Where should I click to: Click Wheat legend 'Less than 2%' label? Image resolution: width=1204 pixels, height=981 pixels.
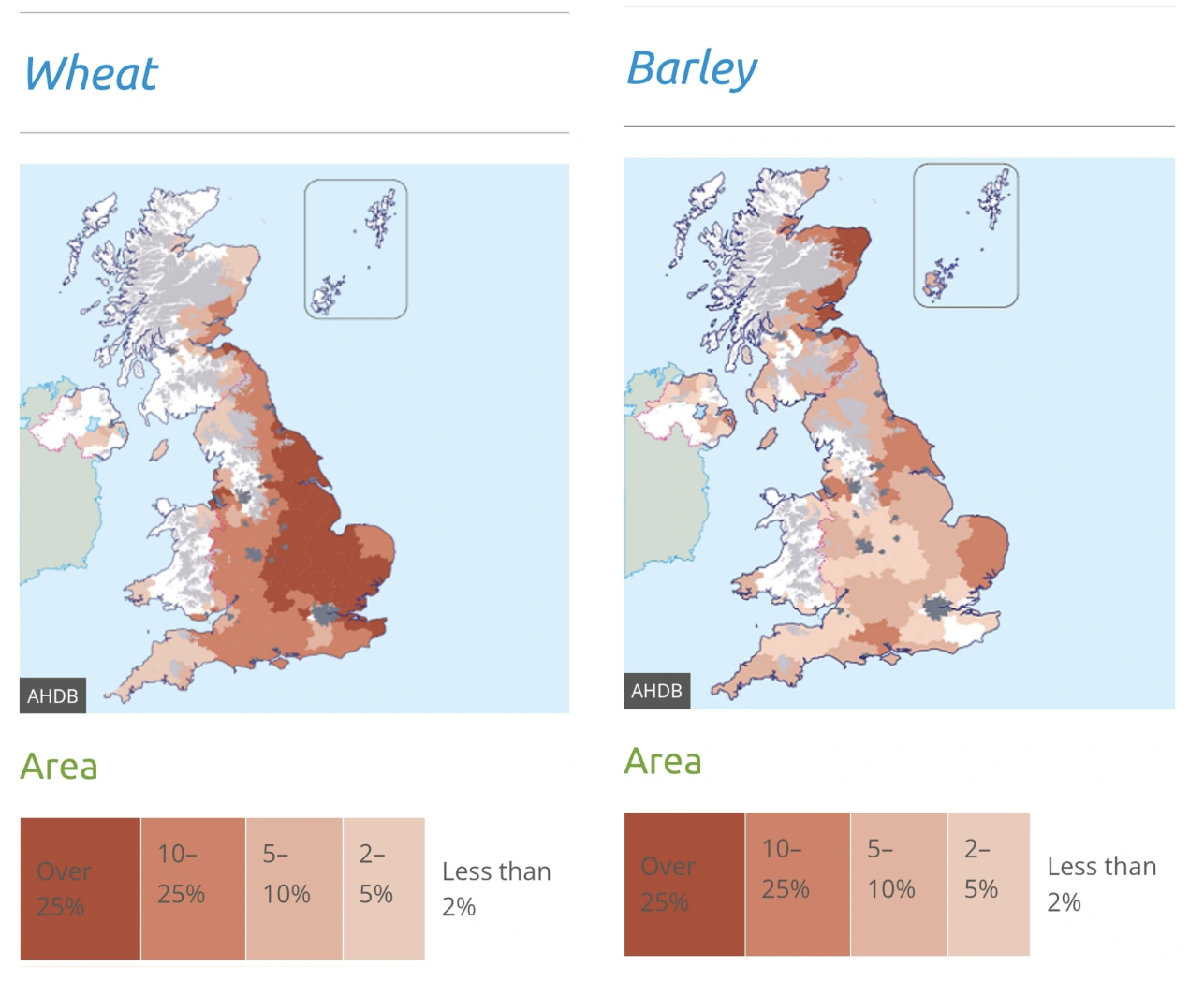point(496,888)
